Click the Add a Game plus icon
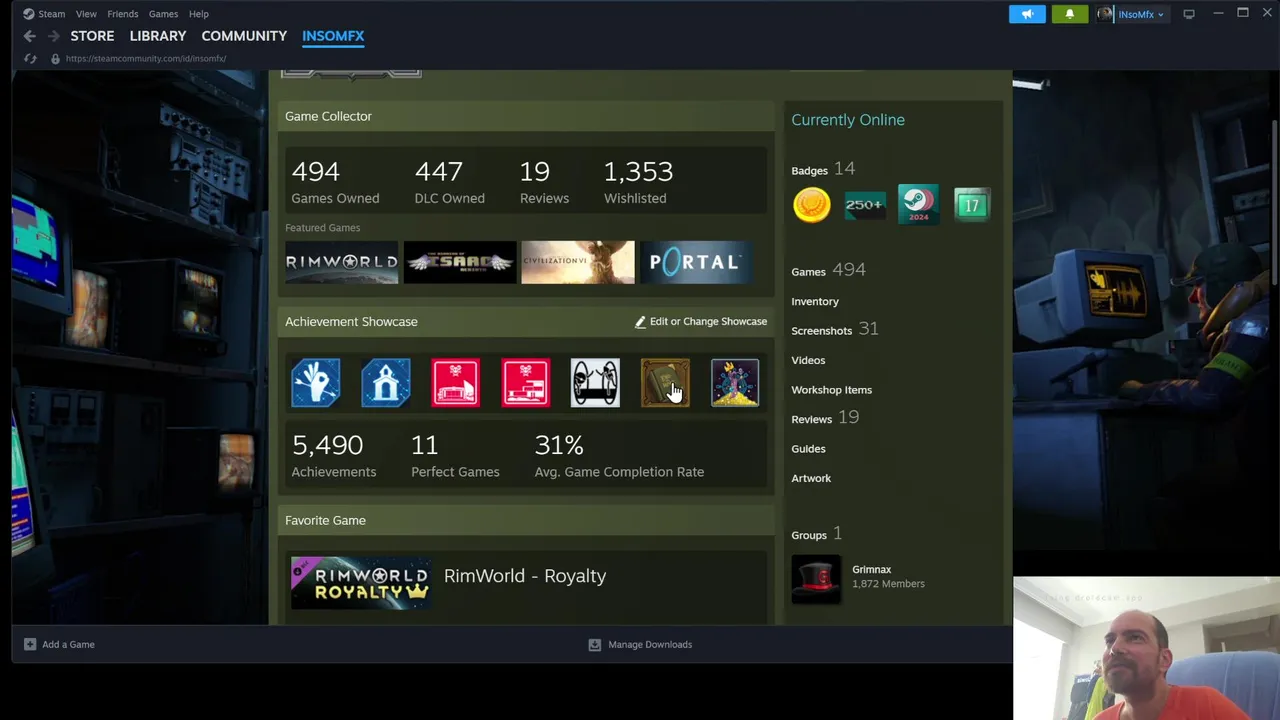 30,645
